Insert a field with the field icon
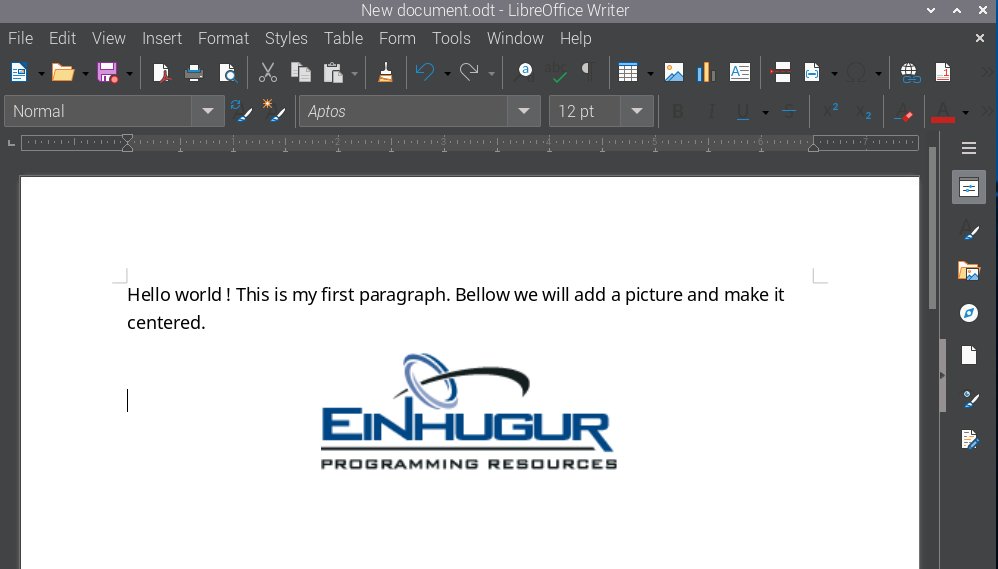Image resolution: width=998 pixels, height=569 pixels. coord(812,73)
